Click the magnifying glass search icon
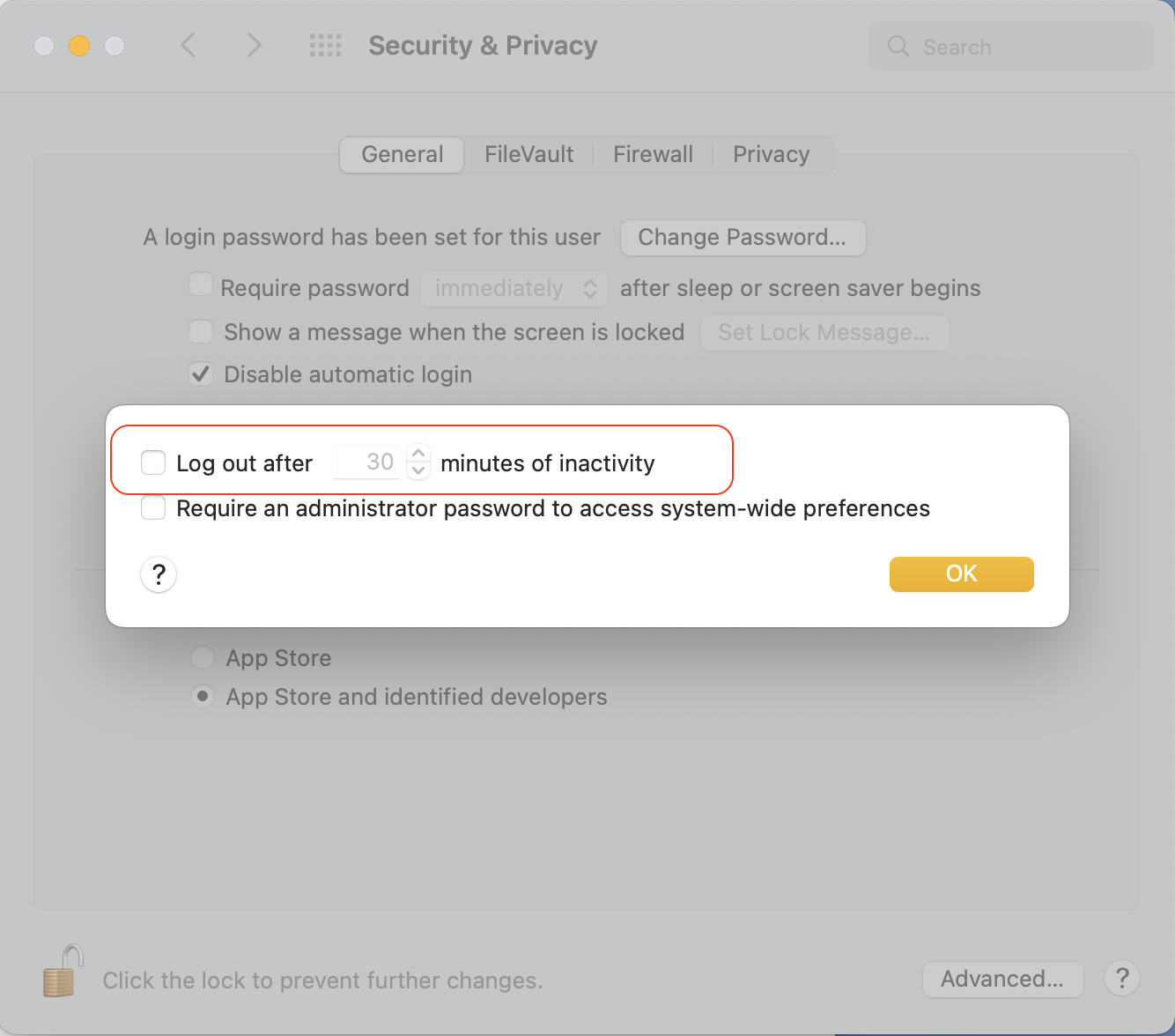 [x=898, y=47]
